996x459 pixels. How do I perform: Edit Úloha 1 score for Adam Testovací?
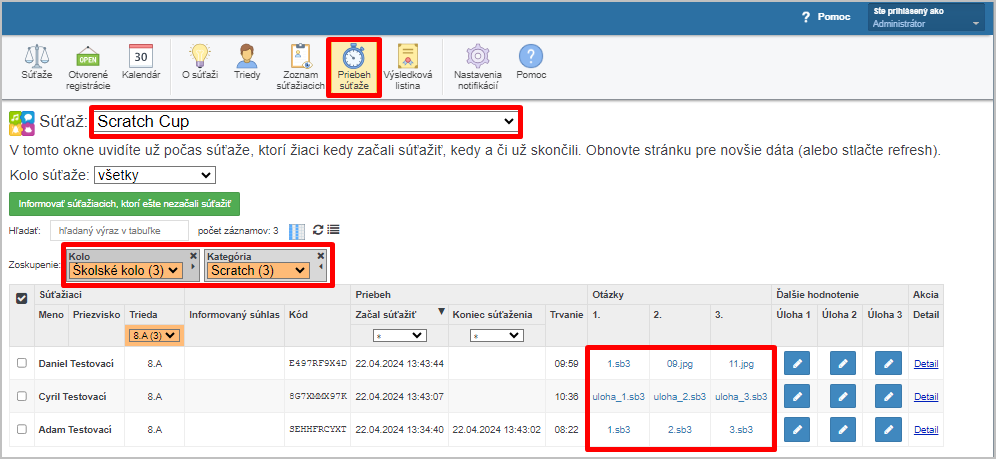[797, 429]
